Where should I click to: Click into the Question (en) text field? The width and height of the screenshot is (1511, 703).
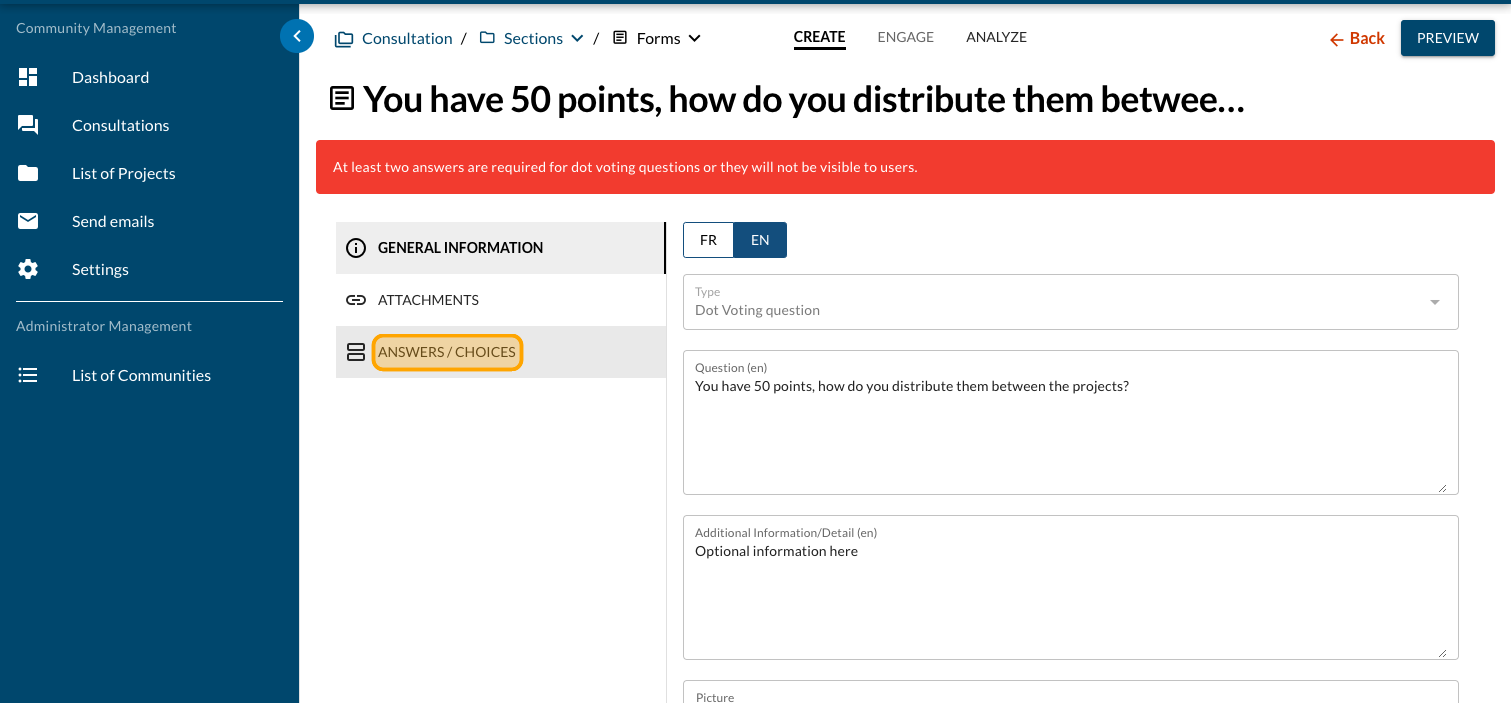(1070, 430)
